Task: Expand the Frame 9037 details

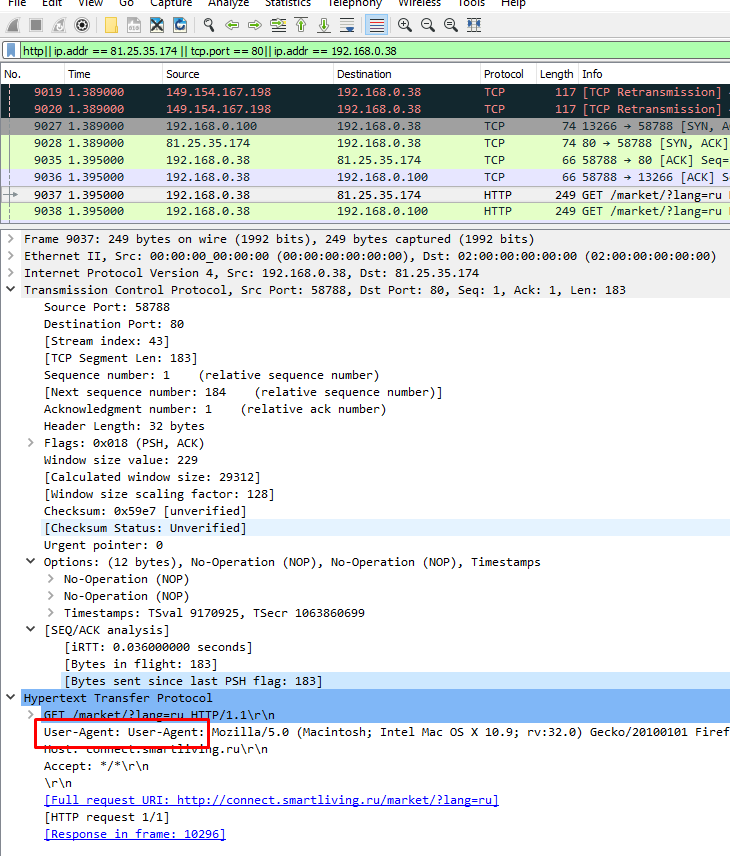Action: pyautogui.click(x=11, y=240)
